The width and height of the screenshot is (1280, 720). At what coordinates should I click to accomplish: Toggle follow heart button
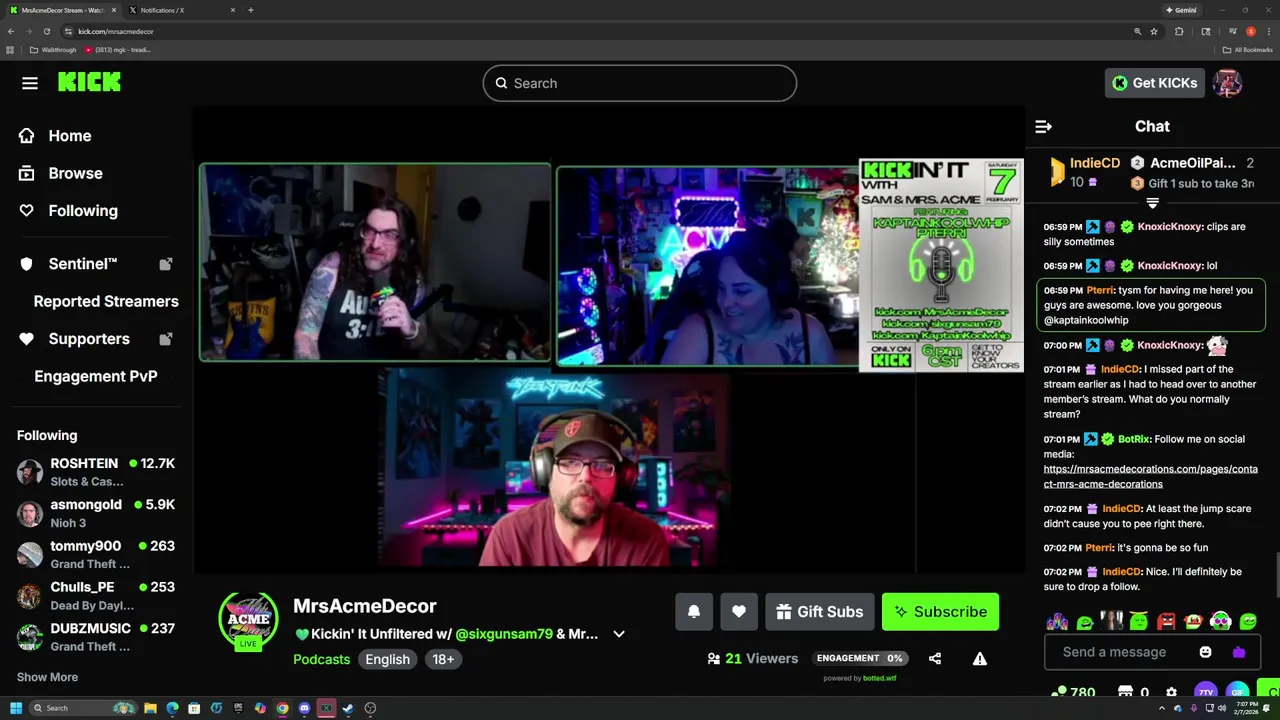pyautogui.click(x=739, y=612)
